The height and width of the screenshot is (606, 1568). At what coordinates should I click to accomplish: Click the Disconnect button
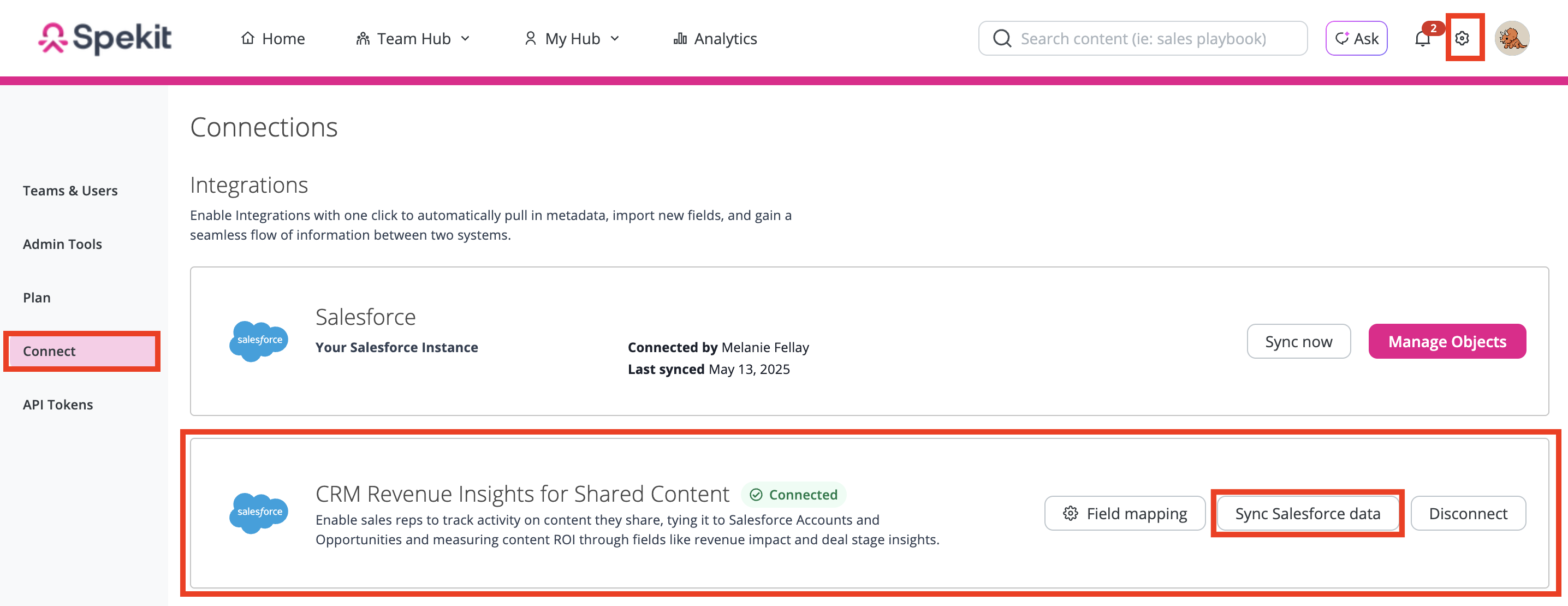(x=1468, y=513)
